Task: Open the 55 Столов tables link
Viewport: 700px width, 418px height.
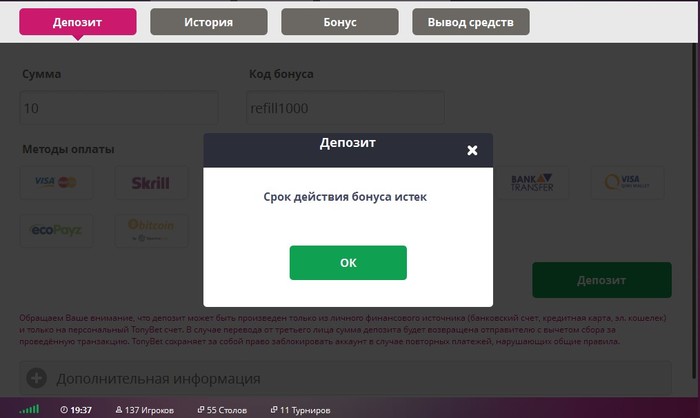Action: point(222,410)
